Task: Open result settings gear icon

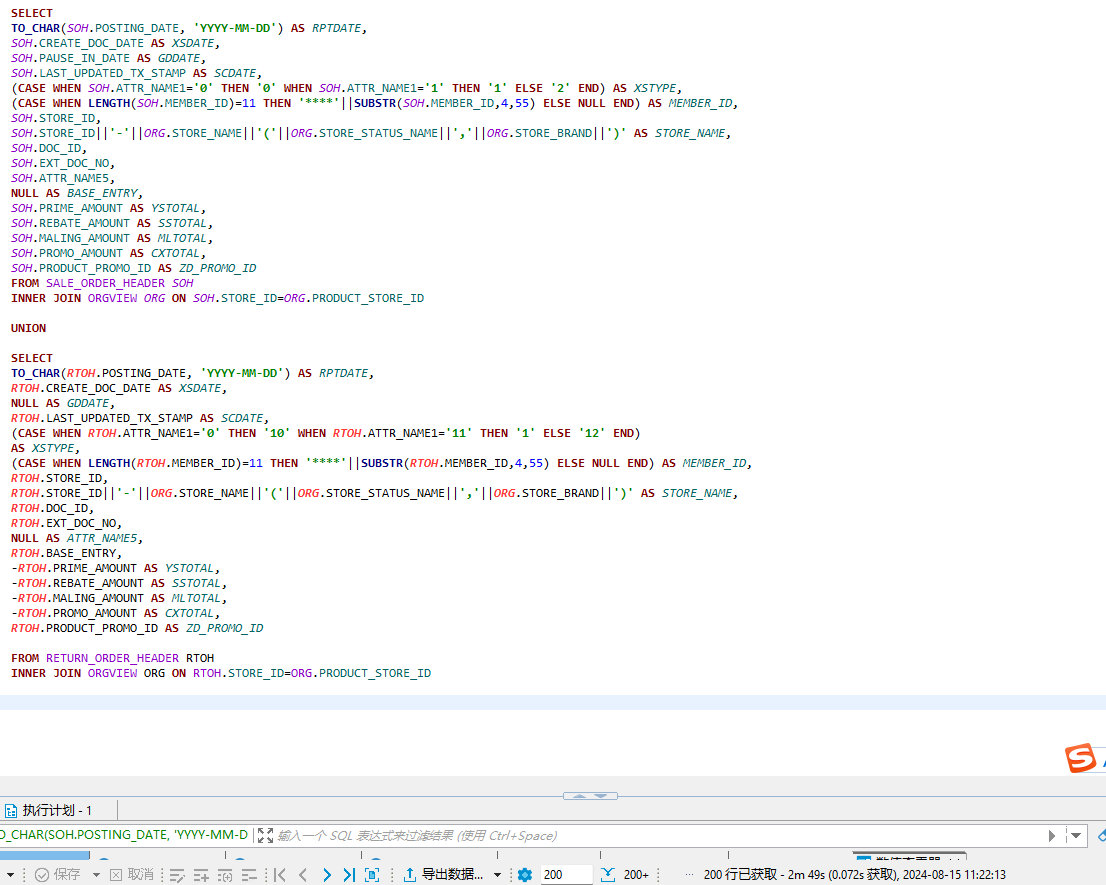Action: pos(525,875)
